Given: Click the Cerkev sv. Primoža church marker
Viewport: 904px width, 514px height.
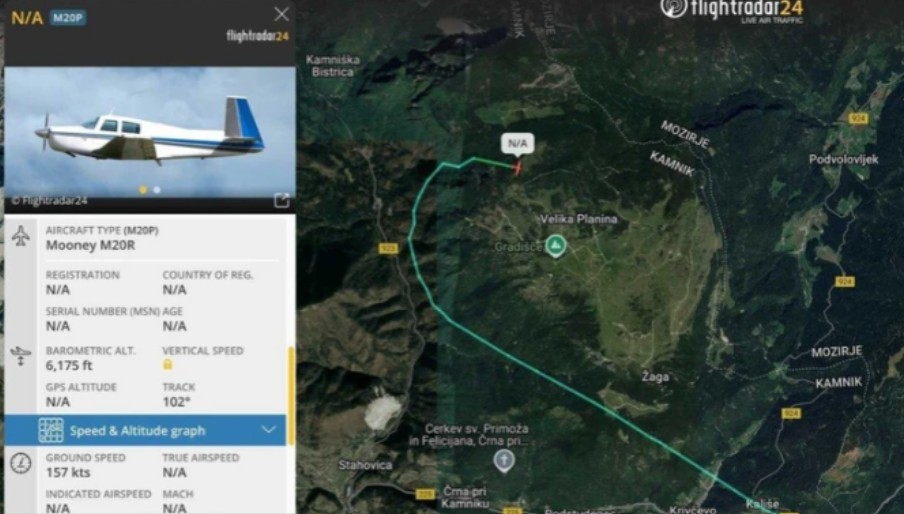Looking at the screenshot, I should 504,461.
